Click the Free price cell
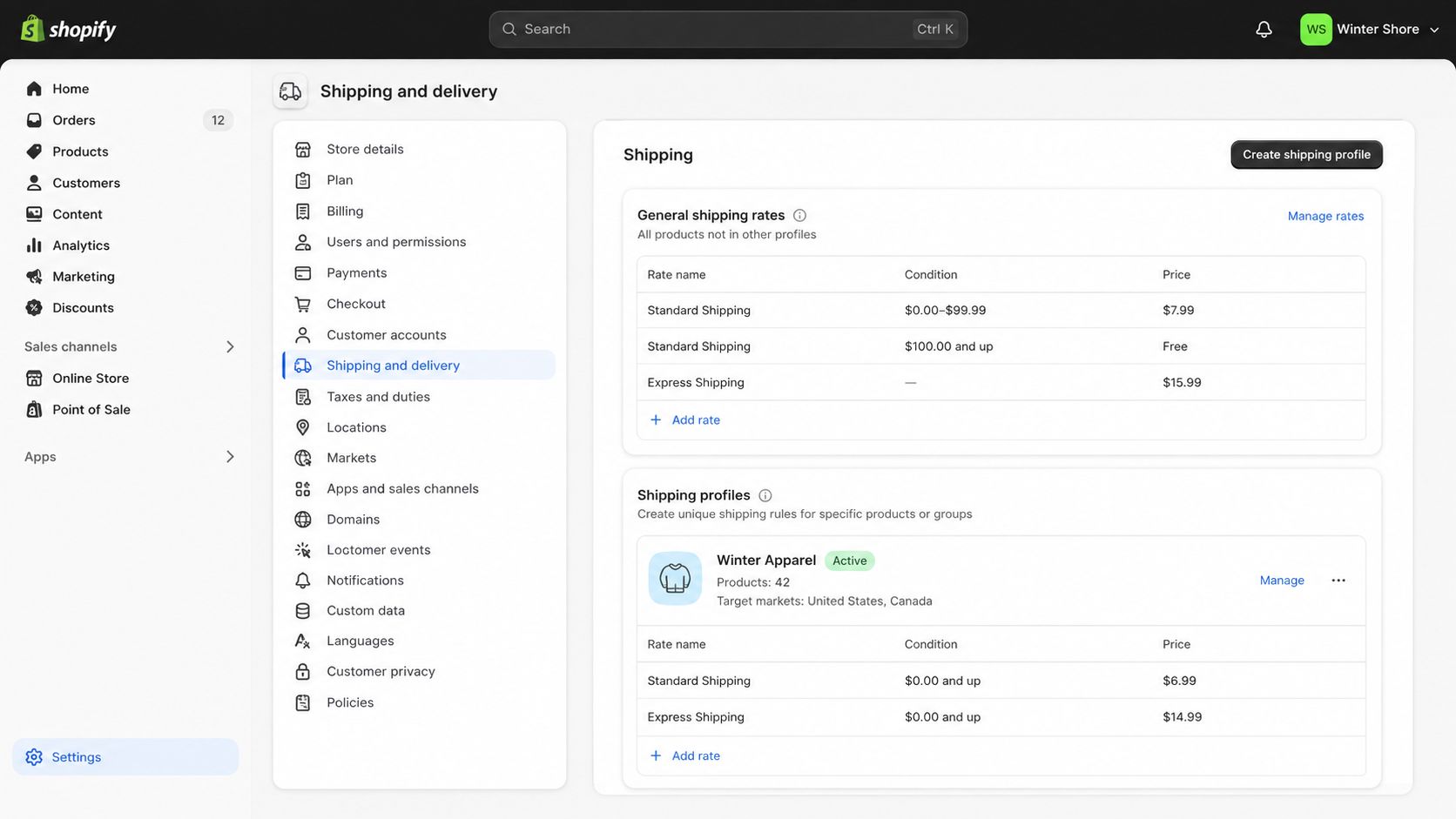This screenshot has width=1456, height=819. point(1175,346)
